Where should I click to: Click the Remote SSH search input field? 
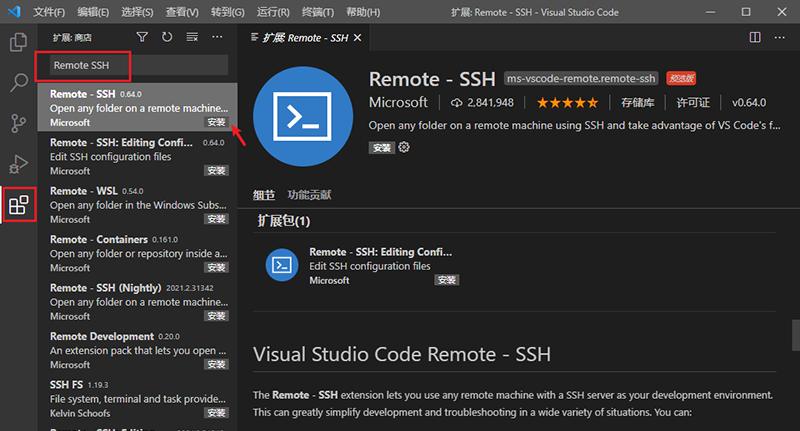coord(139,65)
